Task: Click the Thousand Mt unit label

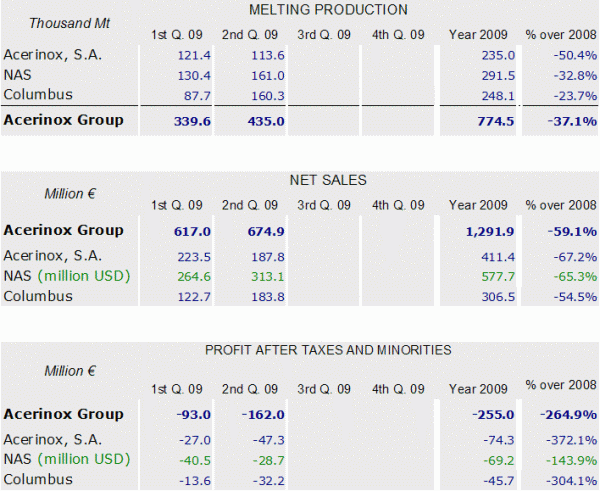Action: (x=69, y=23)
